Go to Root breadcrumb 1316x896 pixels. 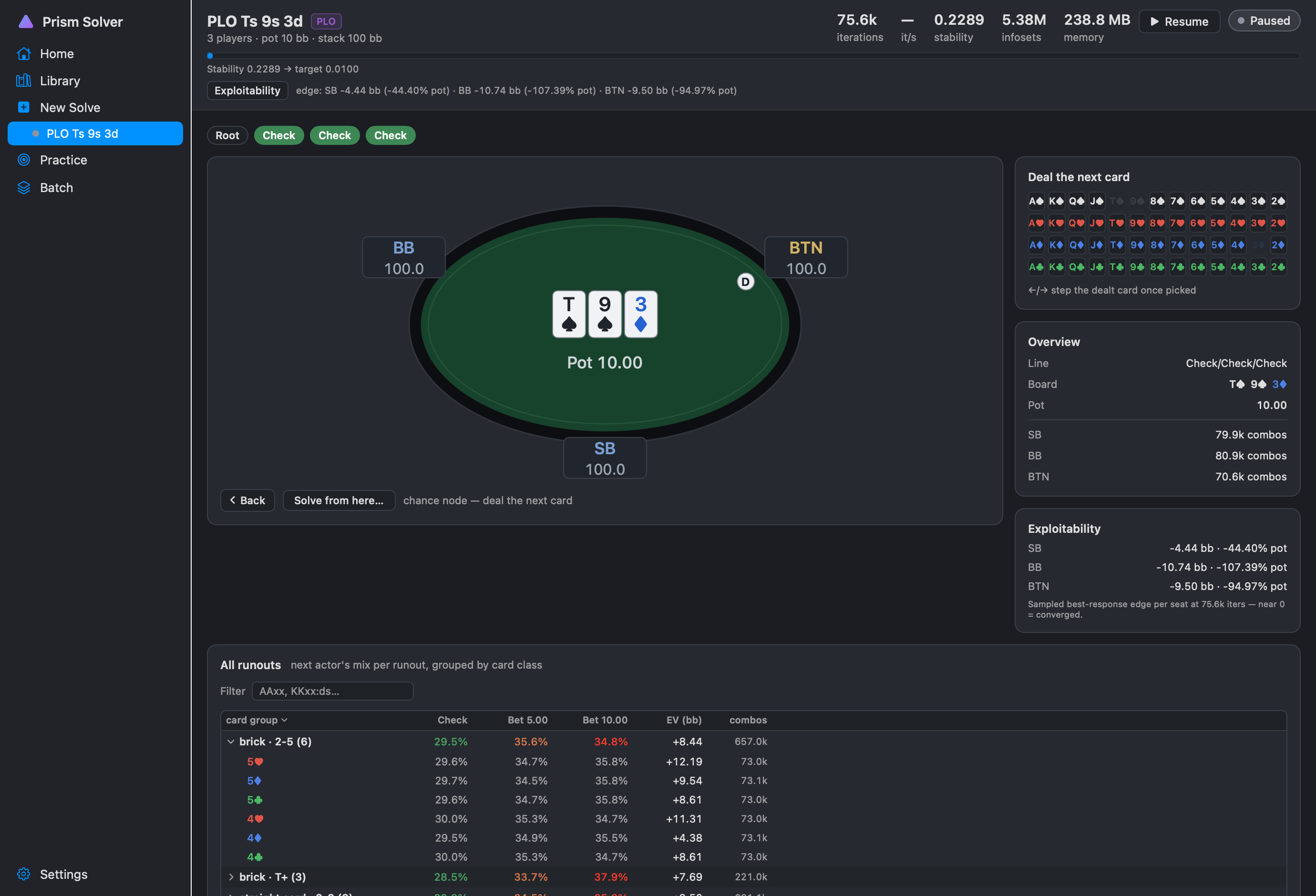(227, 135)
